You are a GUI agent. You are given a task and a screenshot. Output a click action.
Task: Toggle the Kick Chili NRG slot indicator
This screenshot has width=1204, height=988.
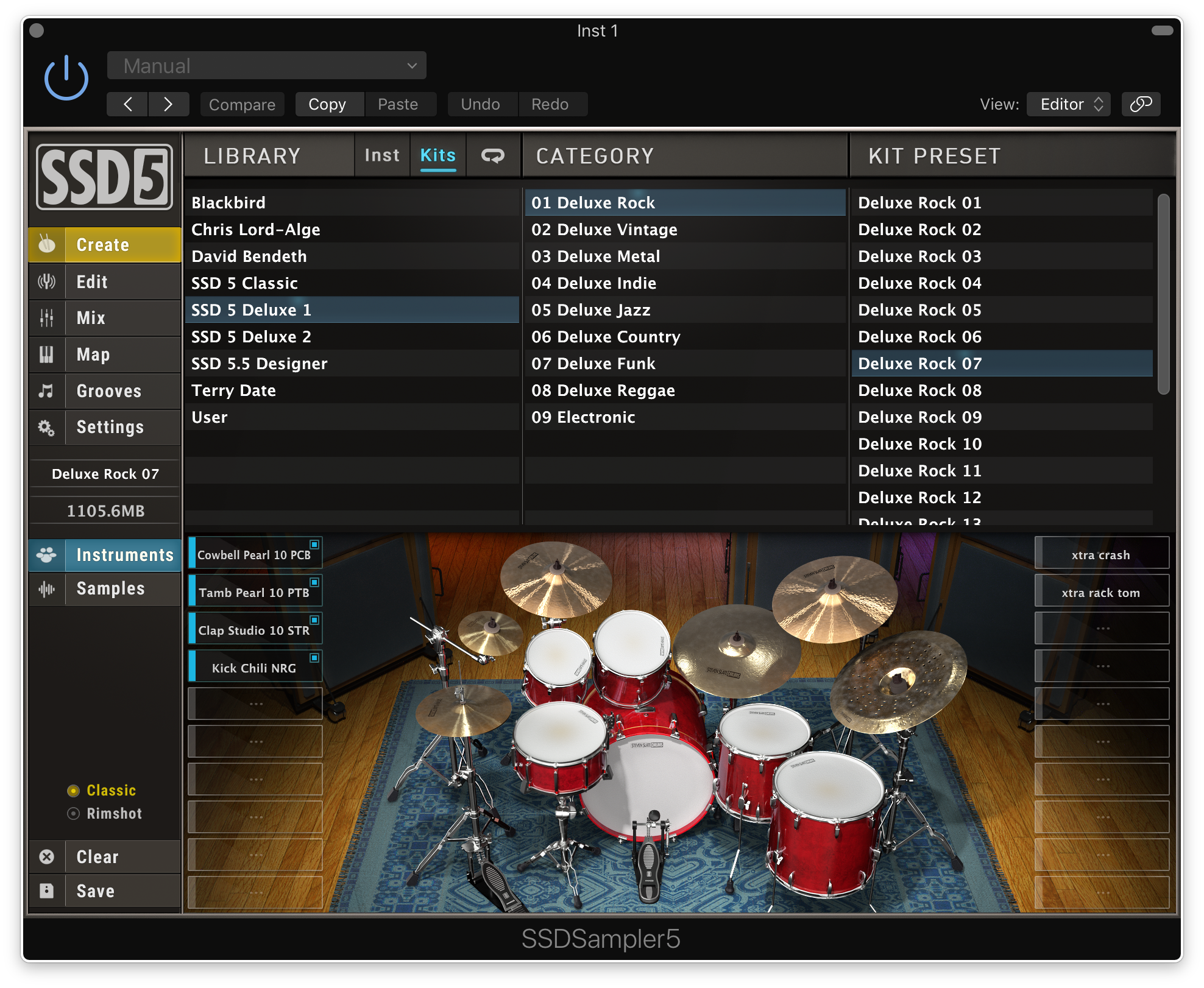pyautogui.click(x=314, y=657)
